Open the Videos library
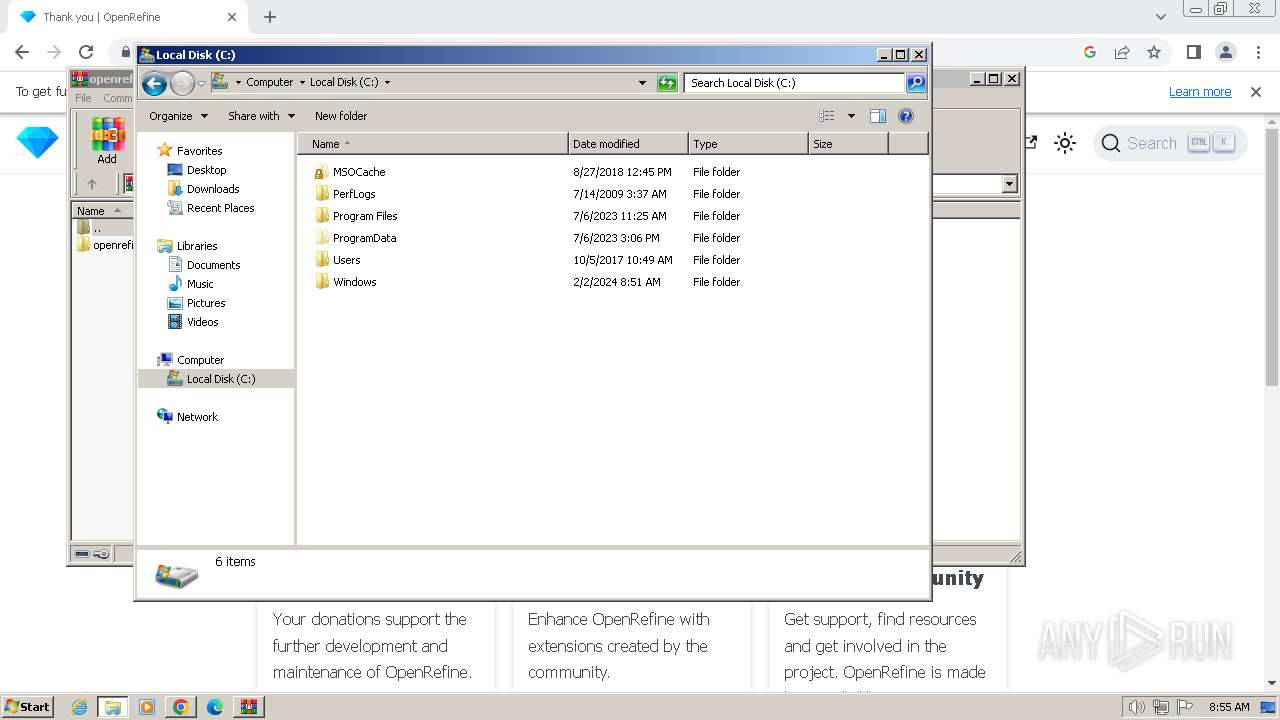This screenshot has width=1280, height=720. pyautogui.click(x=202, y=322)
